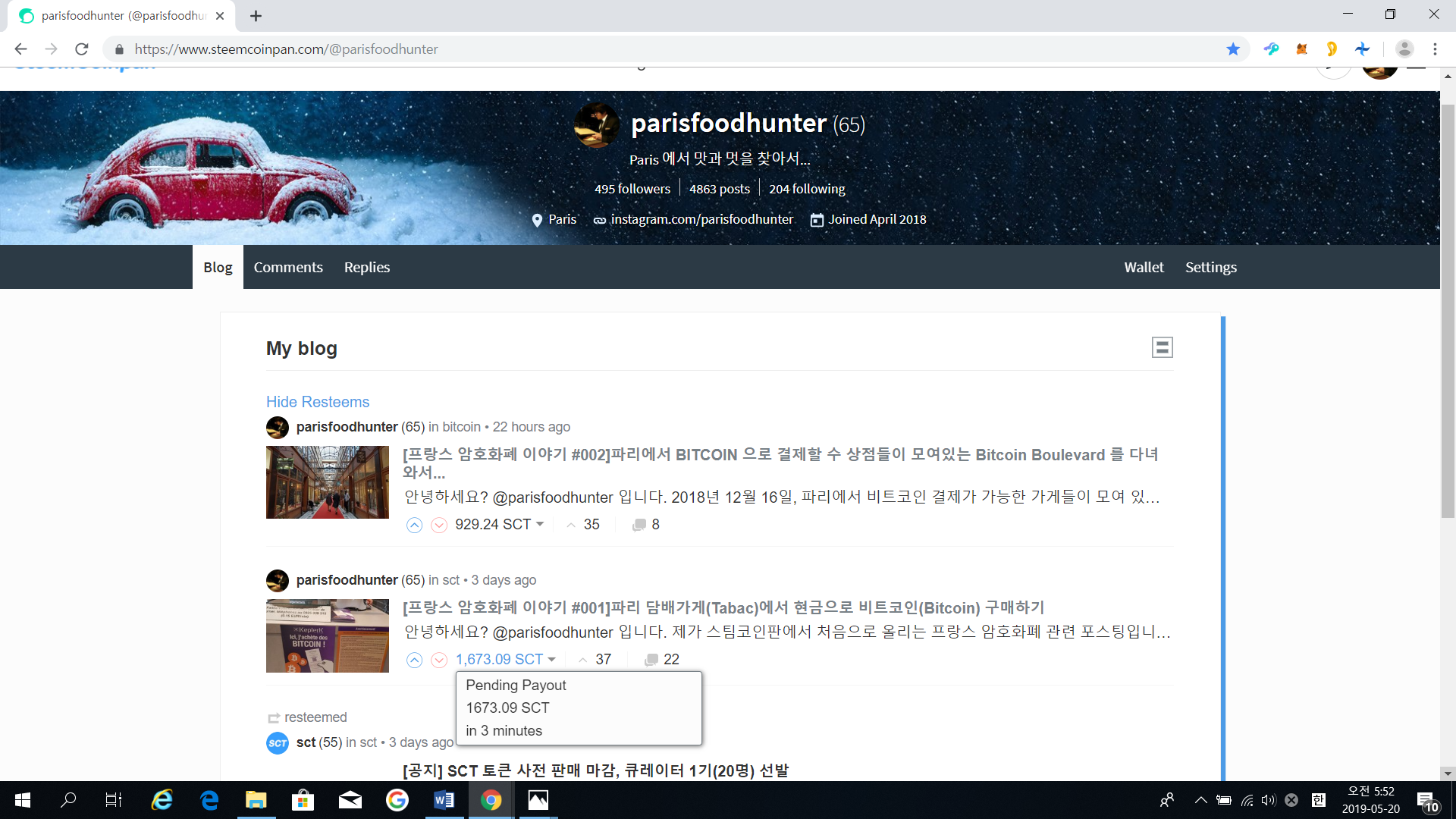Open the Bitcoin Boulevard post thumbnail
1456x819 pixels.
328,482
